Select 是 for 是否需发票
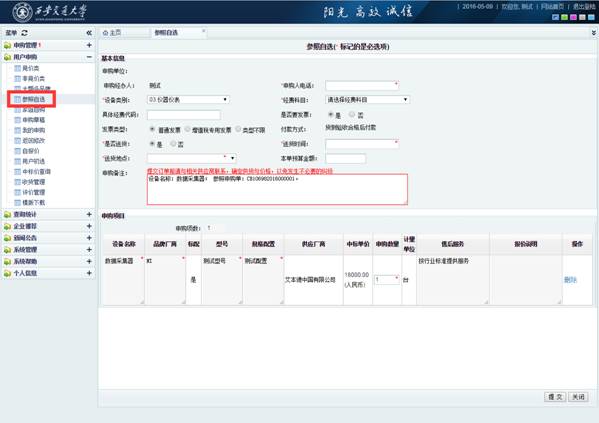599x423 pixels. click(330, 114)
